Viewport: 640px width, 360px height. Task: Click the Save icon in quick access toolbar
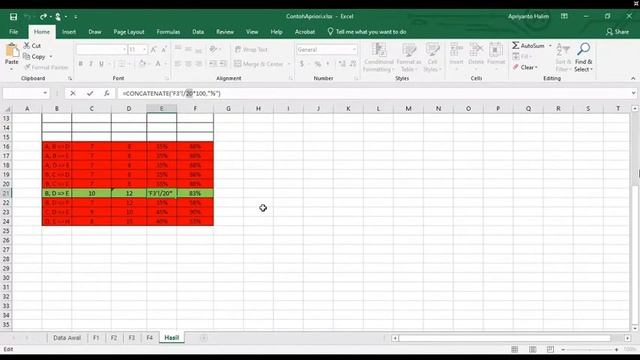(x=13, y=17)
